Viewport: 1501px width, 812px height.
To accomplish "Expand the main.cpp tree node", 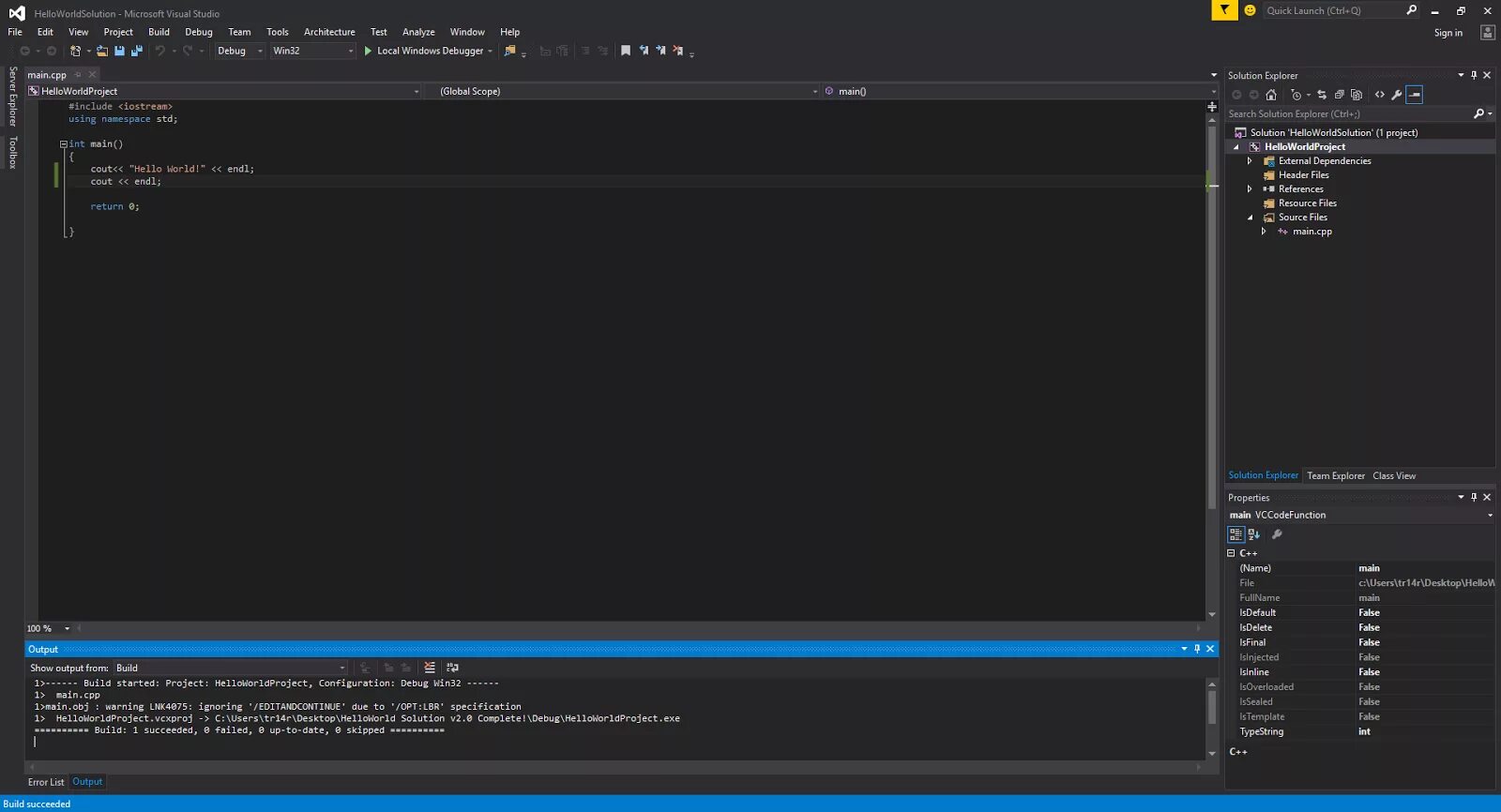I will pos(1264,232).
